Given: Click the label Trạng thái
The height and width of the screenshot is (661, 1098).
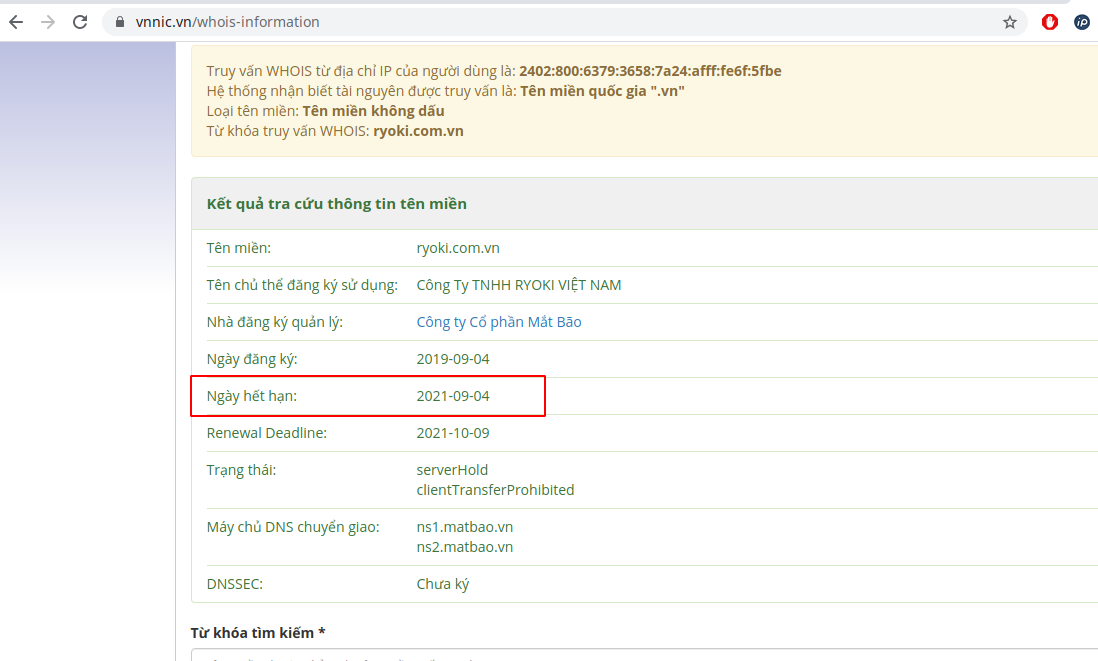Looking at the screenshot, I should [x=242, y=470].
